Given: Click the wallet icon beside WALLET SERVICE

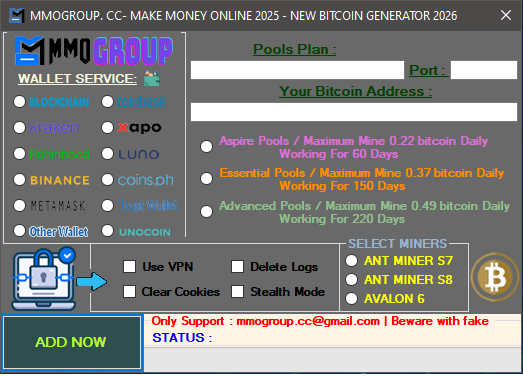Looking at the screenshot, I should click(x=152, y=79).
